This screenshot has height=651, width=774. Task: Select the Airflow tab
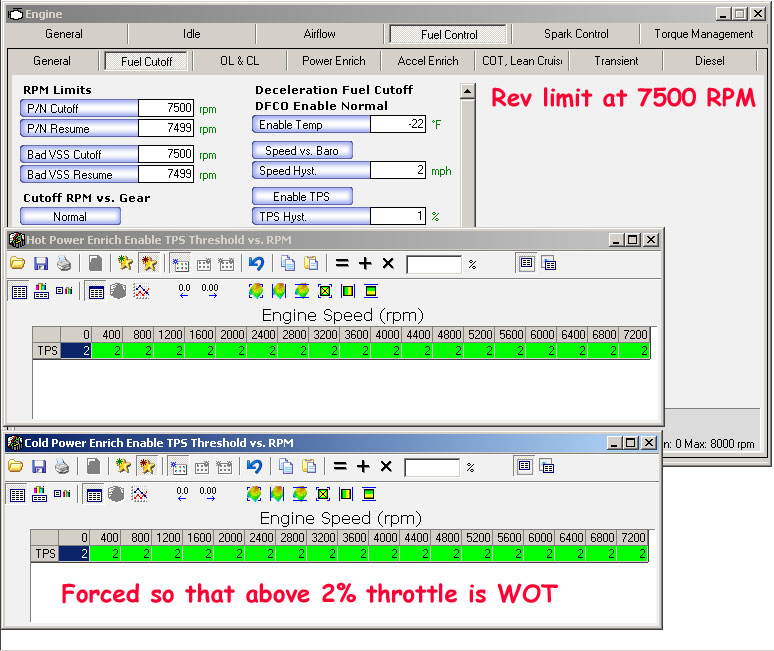click(320, 34)
